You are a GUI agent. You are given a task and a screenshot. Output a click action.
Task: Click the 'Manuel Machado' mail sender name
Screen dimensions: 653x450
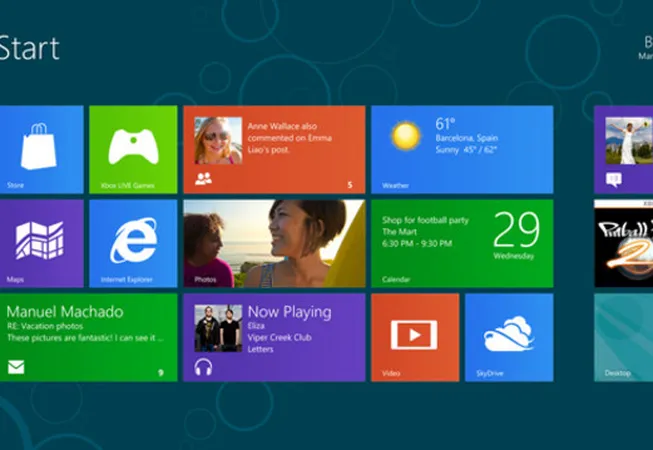[65, 312]
